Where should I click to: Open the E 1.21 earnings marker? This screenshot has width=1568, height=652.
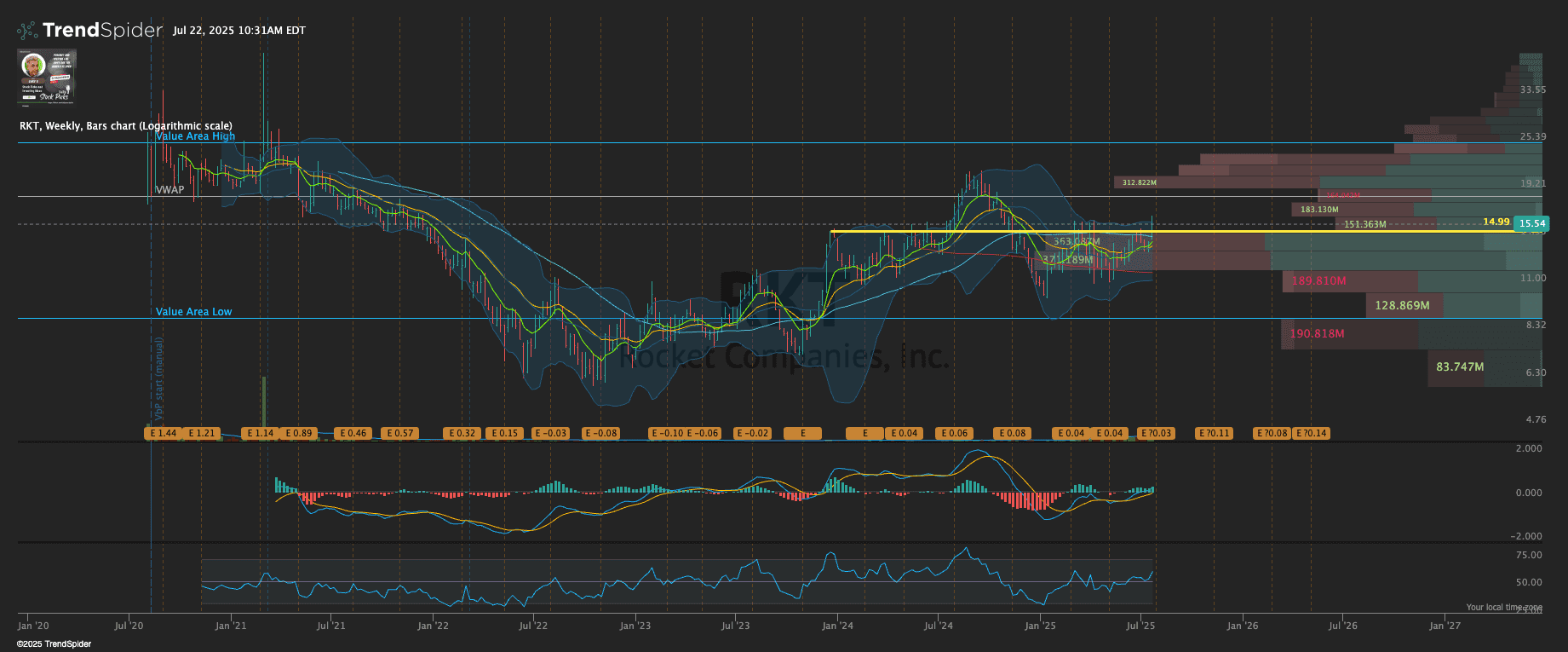(x=202, y=433)
